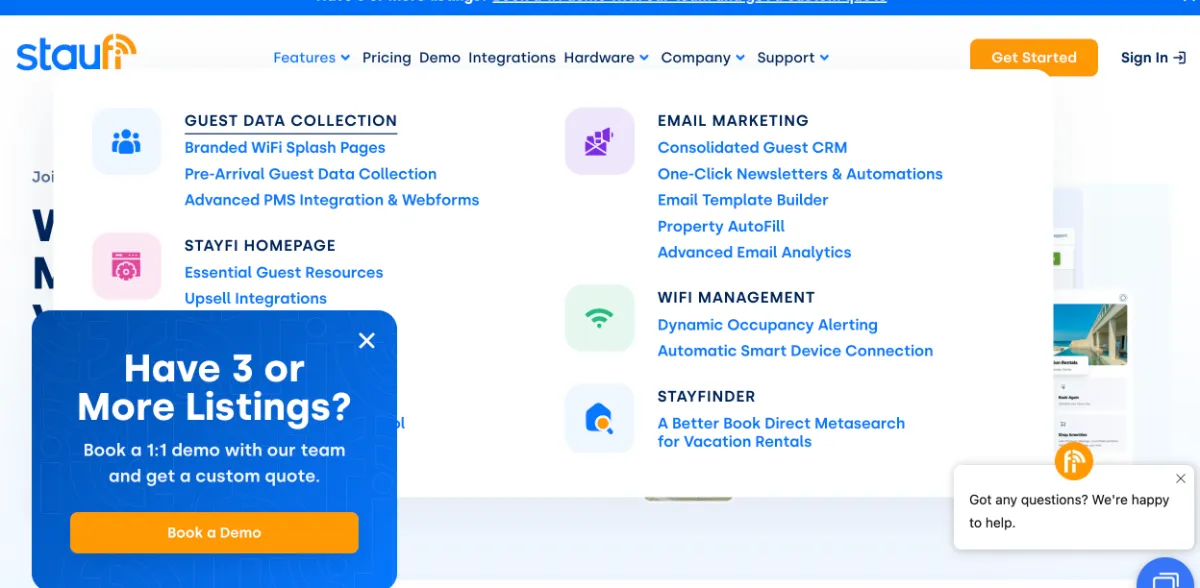Open the Integrations menu item

pyautogui.click(x=512, y=58)
